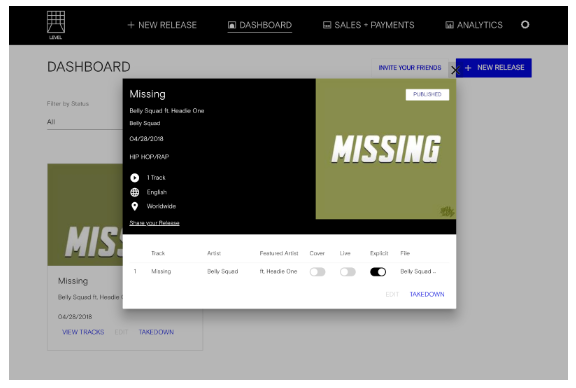Click the Missing album cover artwork
The height and width of the screenshot is (388, 576).
click(386, 149)
